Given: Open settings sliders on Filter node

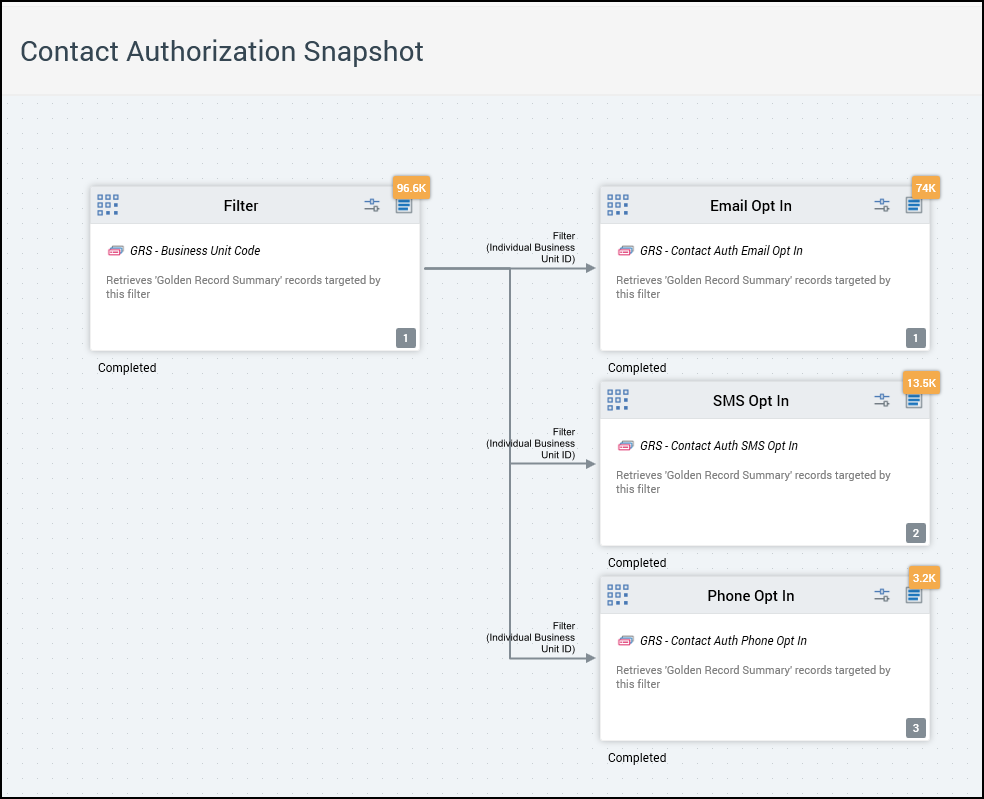Looking at the screenshot, I should 372,205.
